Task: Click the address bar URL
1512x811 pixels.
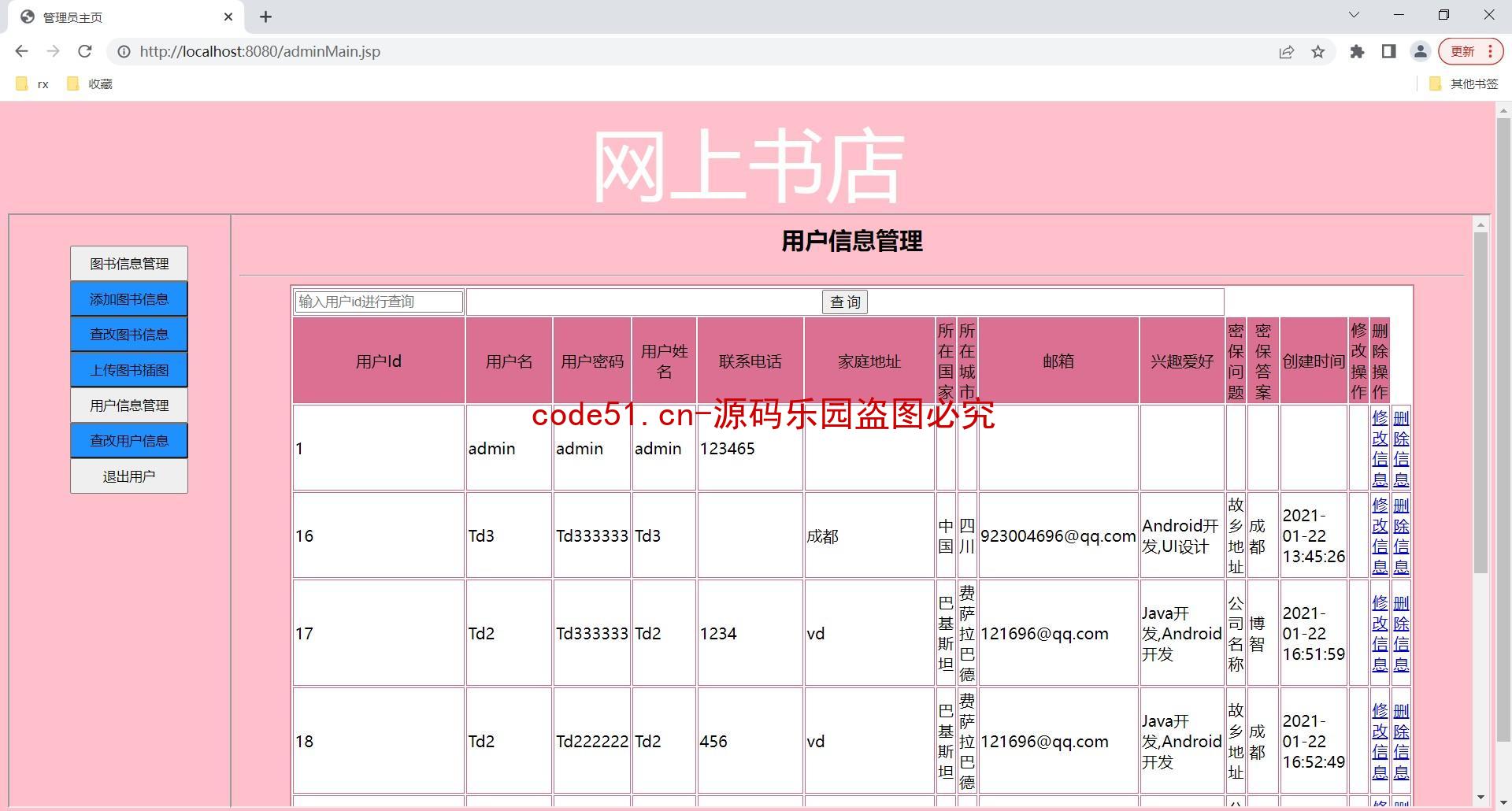Action: pyautogui.click(x=260, y=51)
